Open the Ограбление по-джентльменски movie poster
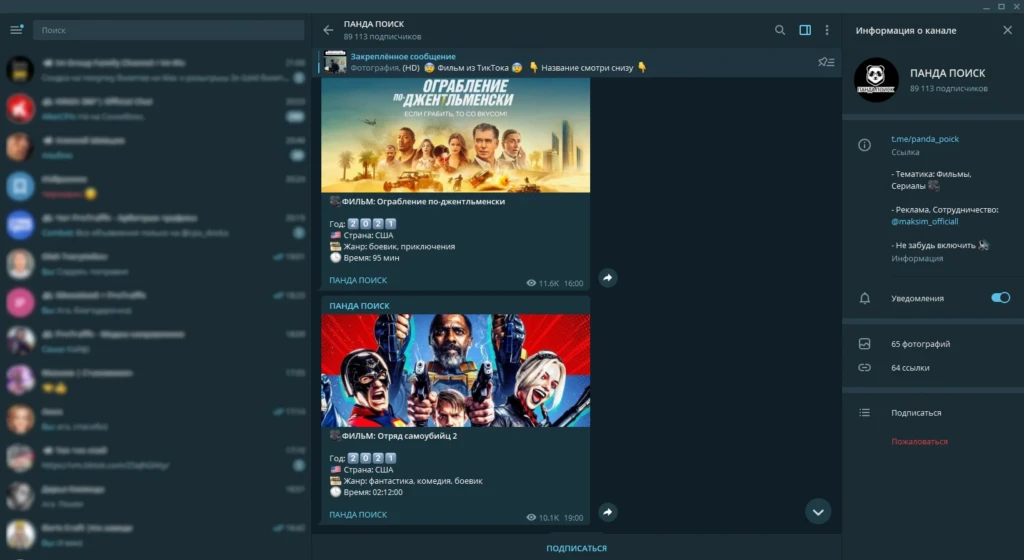Viewport: 1024px width, 560px height. [455, 135]
